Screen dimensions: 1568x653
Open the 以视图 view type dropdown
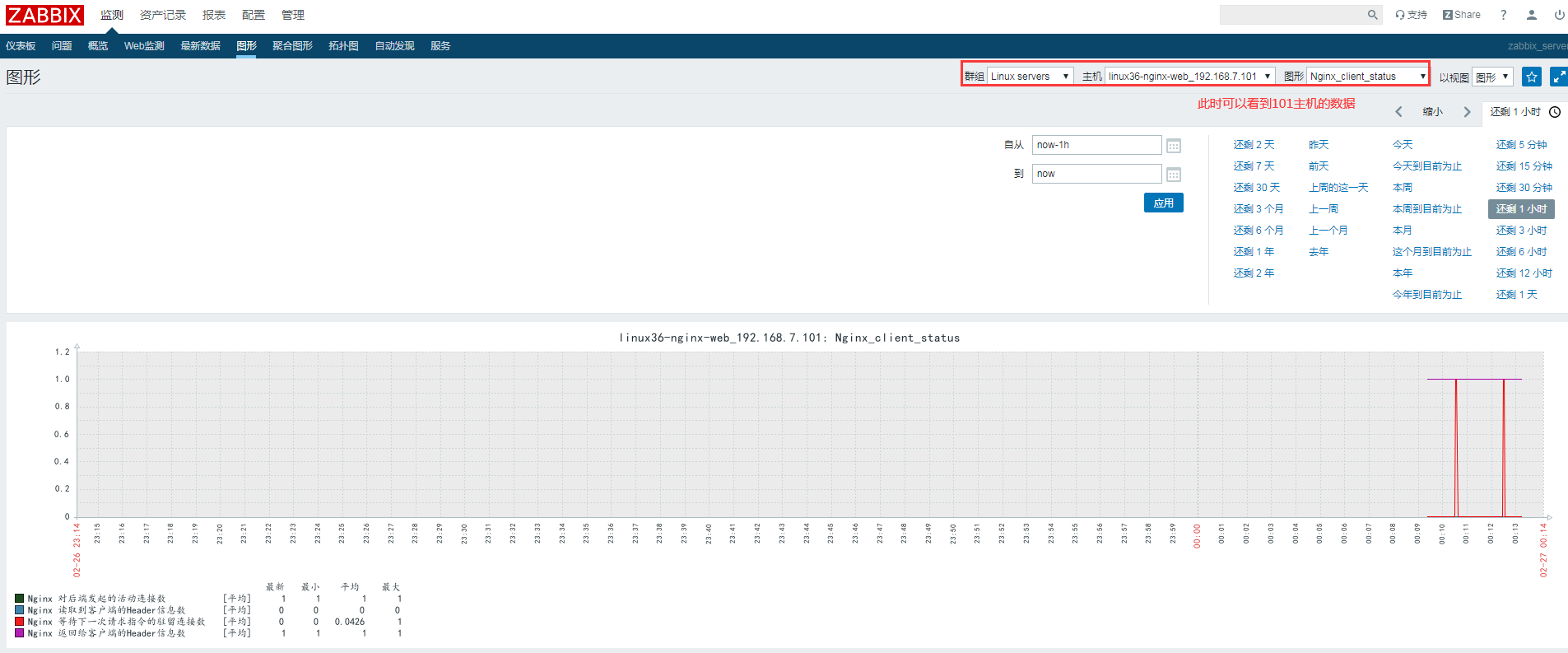(x=1492, y=77)
